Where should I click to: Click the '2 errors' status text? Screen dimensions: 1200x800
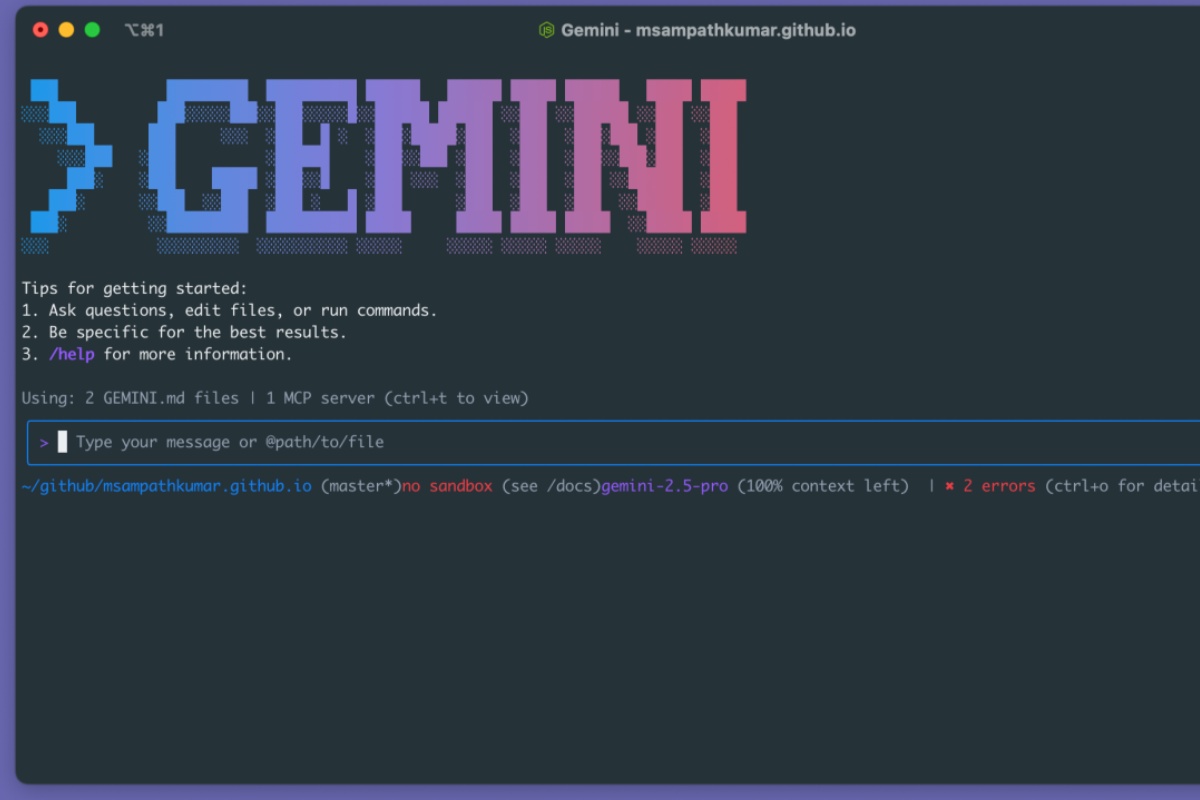coord(999,486)
